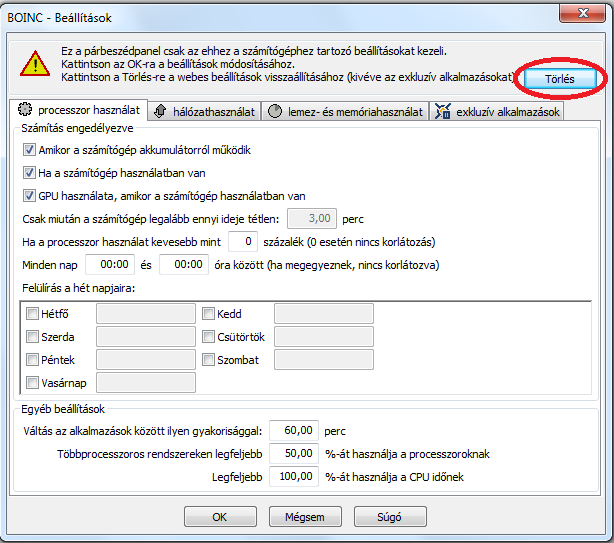Enable the Csütörtök override checkbox

[x=208, y=337]
